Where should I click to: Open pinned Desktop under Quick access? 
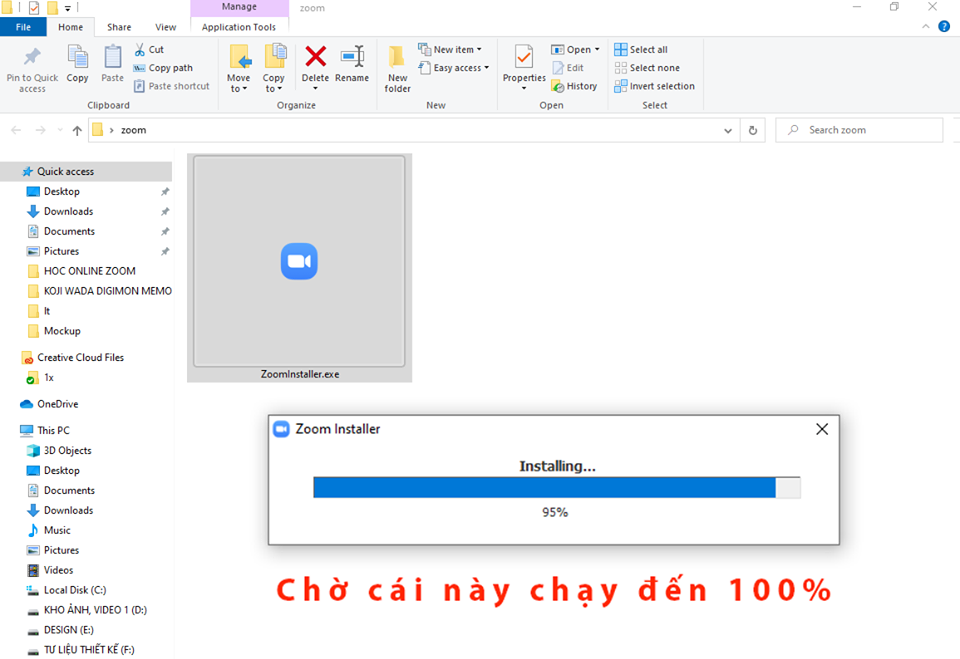(62, 192)
